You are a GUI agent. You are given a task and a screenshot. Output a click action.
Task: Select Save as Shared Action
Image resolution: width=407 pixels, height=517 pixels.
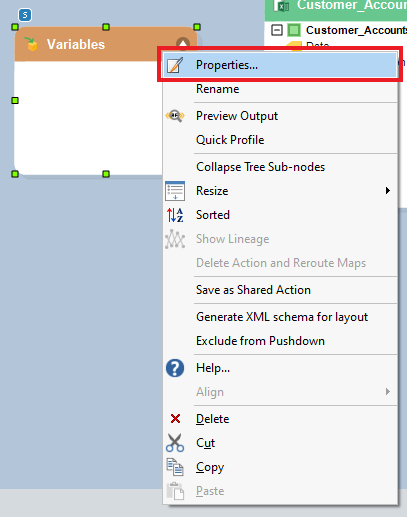253,290
